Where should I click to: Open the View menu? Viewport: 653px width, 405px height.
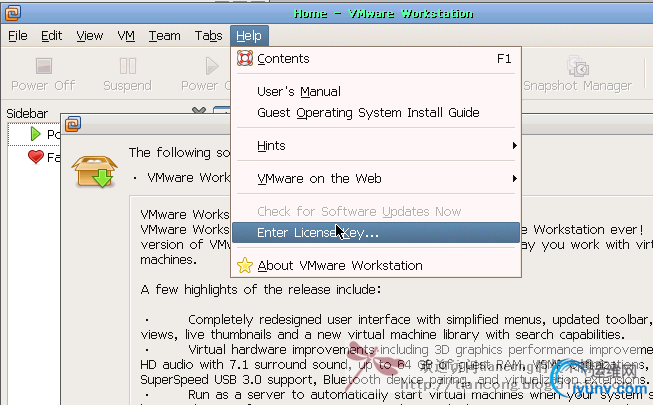(90, 36)
